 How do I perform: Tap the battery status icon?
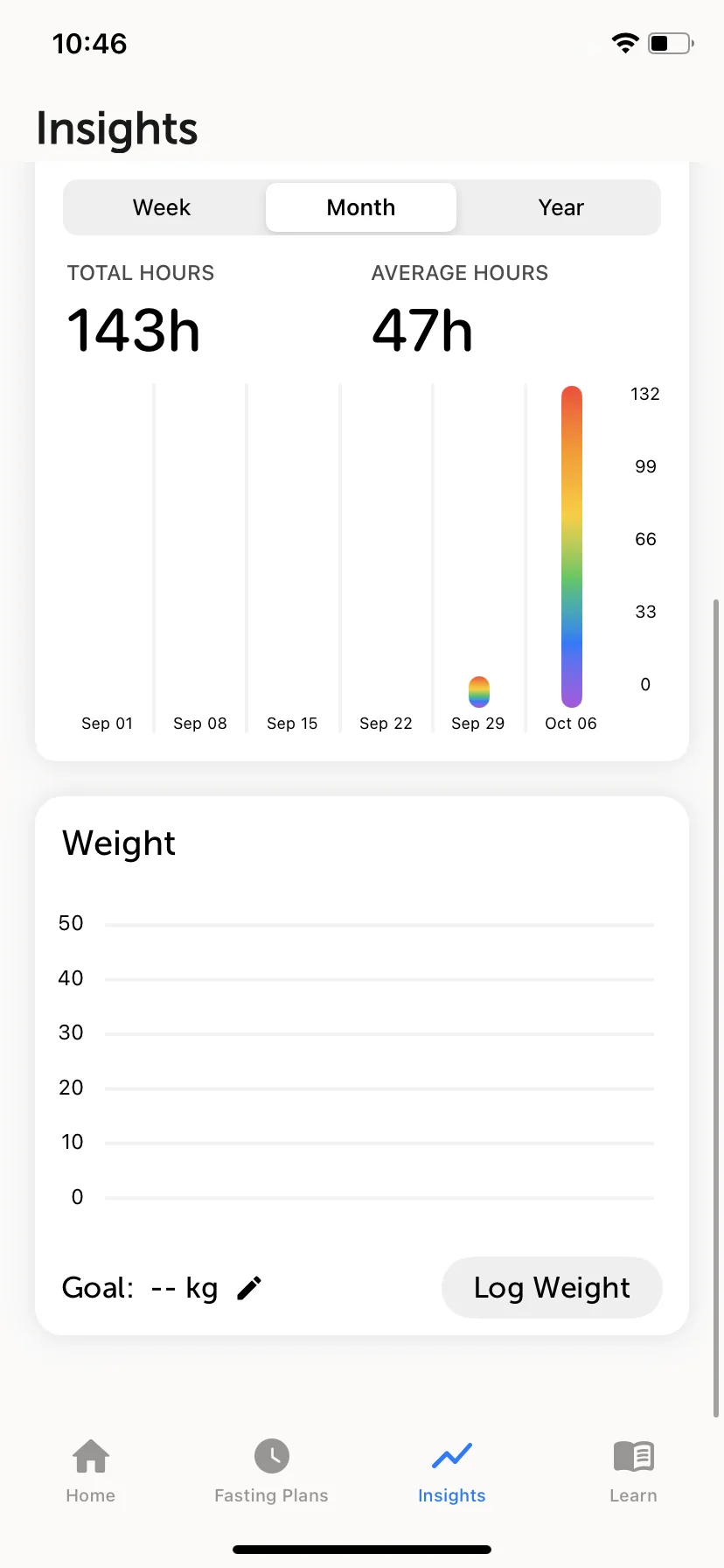point(671,43)
